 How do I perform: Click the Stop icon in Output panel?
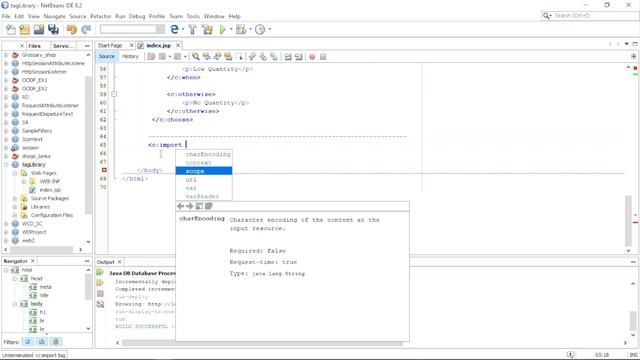pyautogui.click(x=100, y=293)
